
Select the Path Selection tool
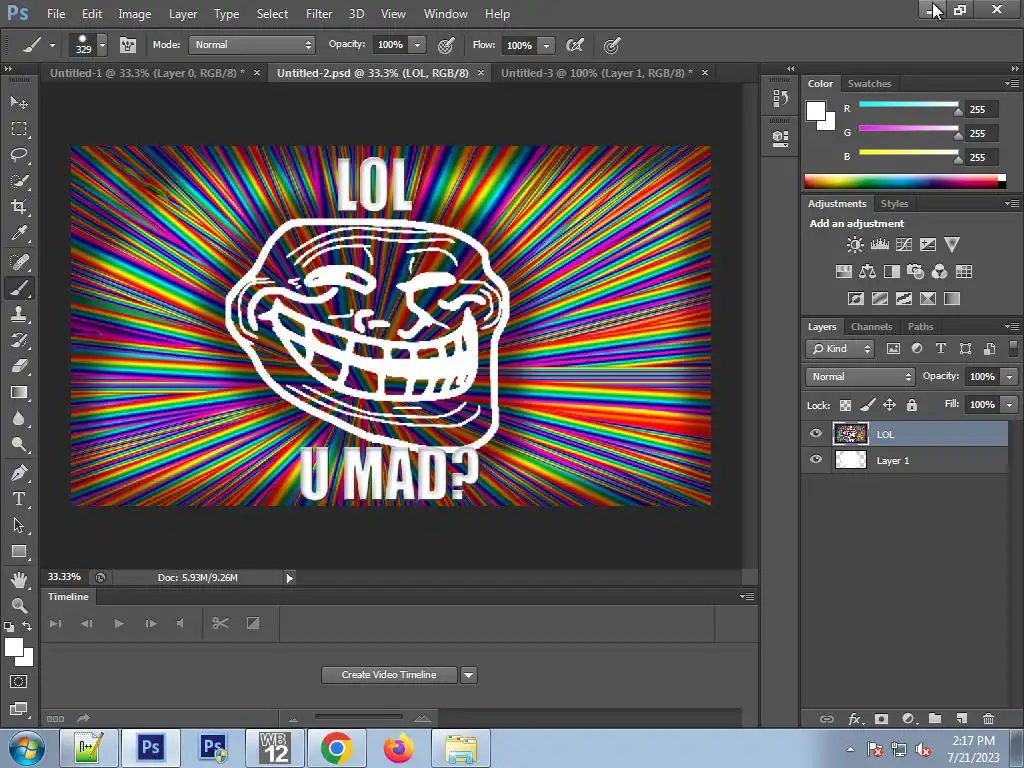click(19, 525)
